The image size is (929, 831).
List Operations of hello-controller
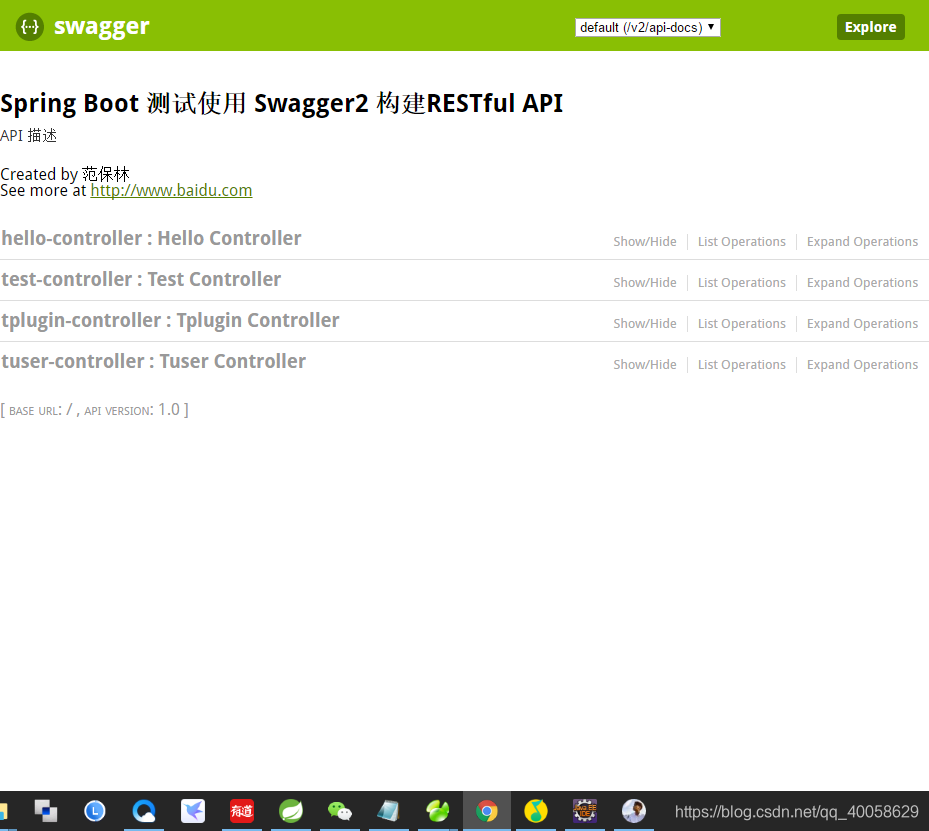(x=742, y=242)
